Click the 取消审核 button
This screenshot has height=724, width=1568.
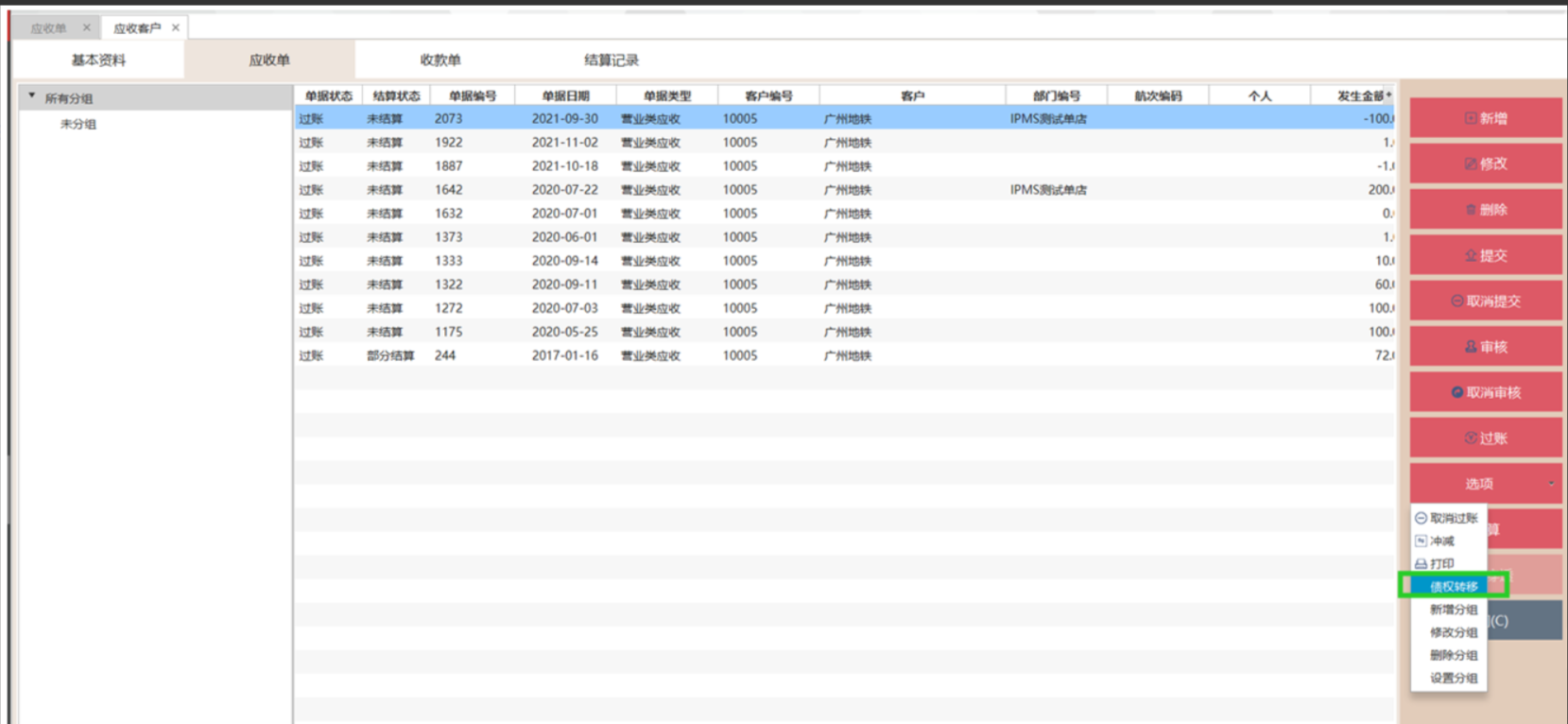(x=1485, y=392)
